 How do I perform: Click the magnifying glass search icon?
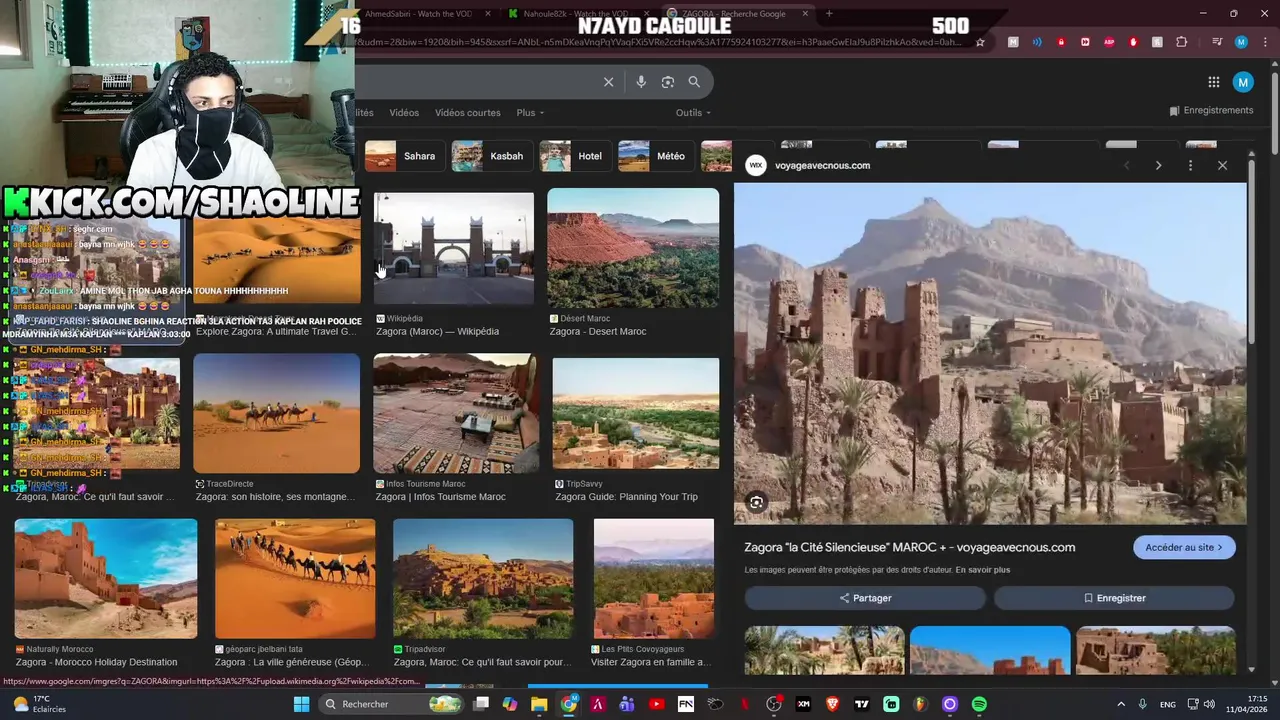click(694, 82)
